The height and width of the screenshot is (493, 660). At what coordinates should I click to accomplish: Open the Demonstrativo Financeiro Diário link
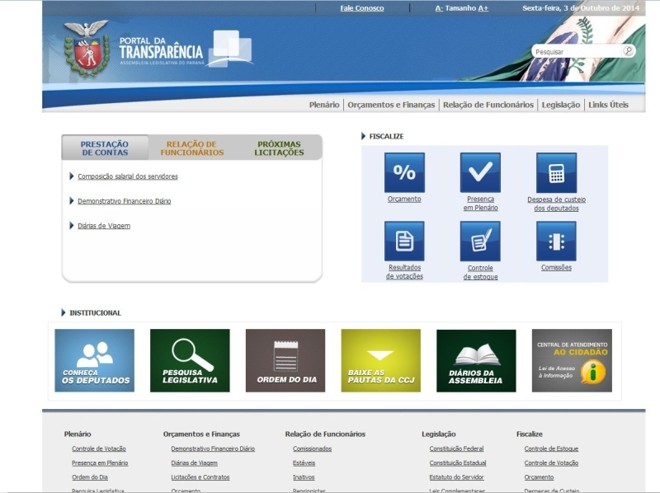124,201
